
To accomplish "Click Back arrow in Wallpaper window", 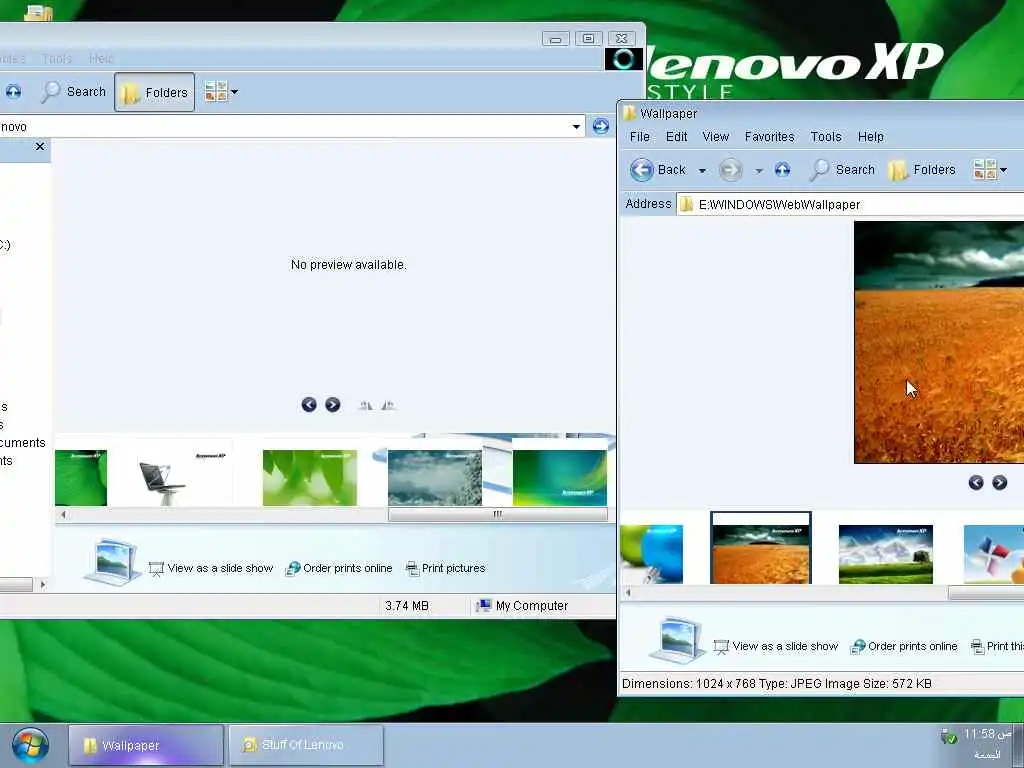I will [641, 170].
